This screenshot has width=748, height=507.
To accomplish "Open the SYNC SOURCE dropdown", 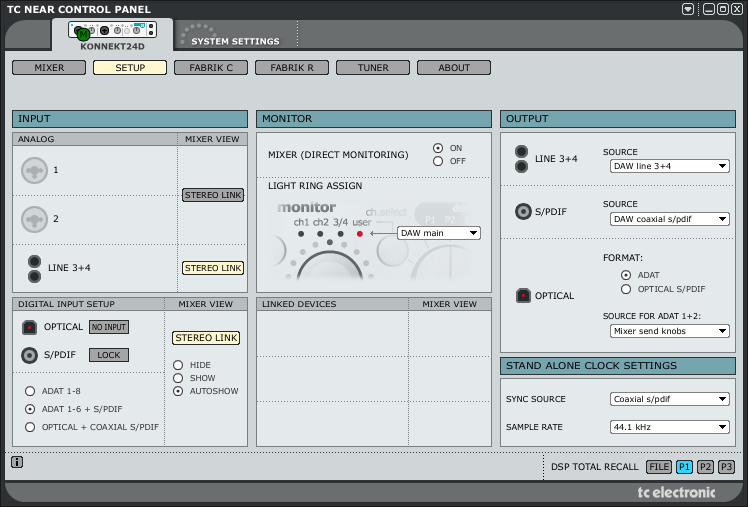I will tap(669, 399).
